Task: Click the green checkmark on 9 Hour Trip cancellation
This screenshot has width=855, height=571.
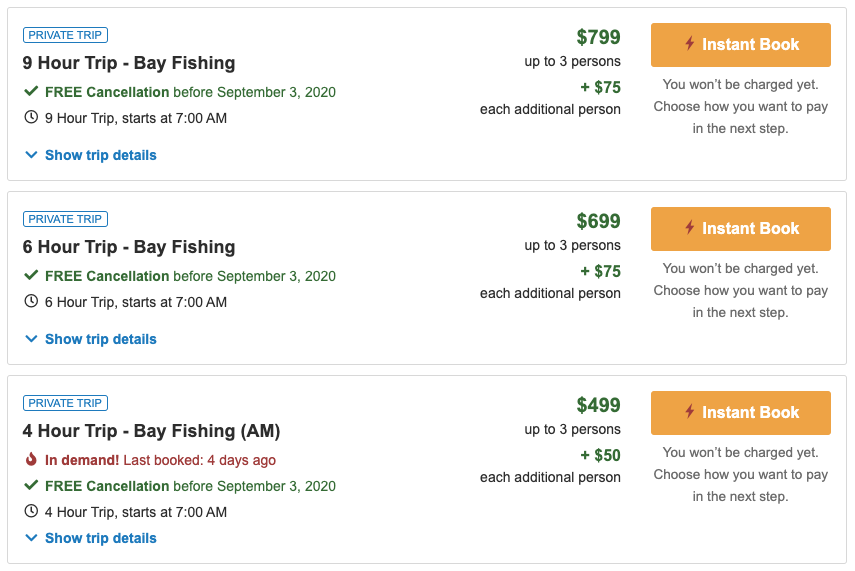Action: tap(31, 91)
